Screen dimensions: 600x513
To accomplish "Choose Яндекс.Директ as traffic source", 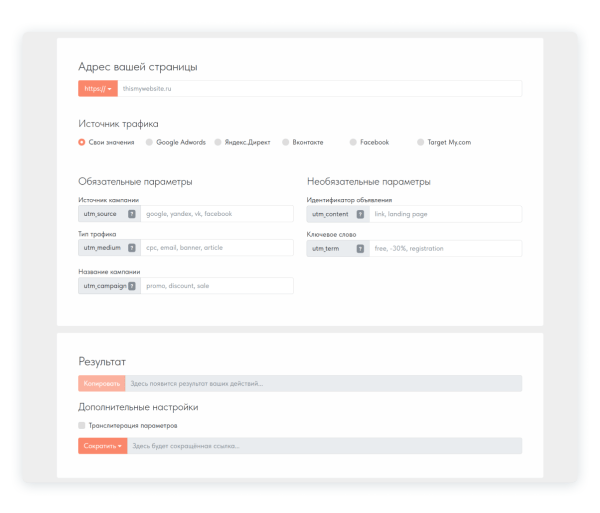I will tap(218, 142).
